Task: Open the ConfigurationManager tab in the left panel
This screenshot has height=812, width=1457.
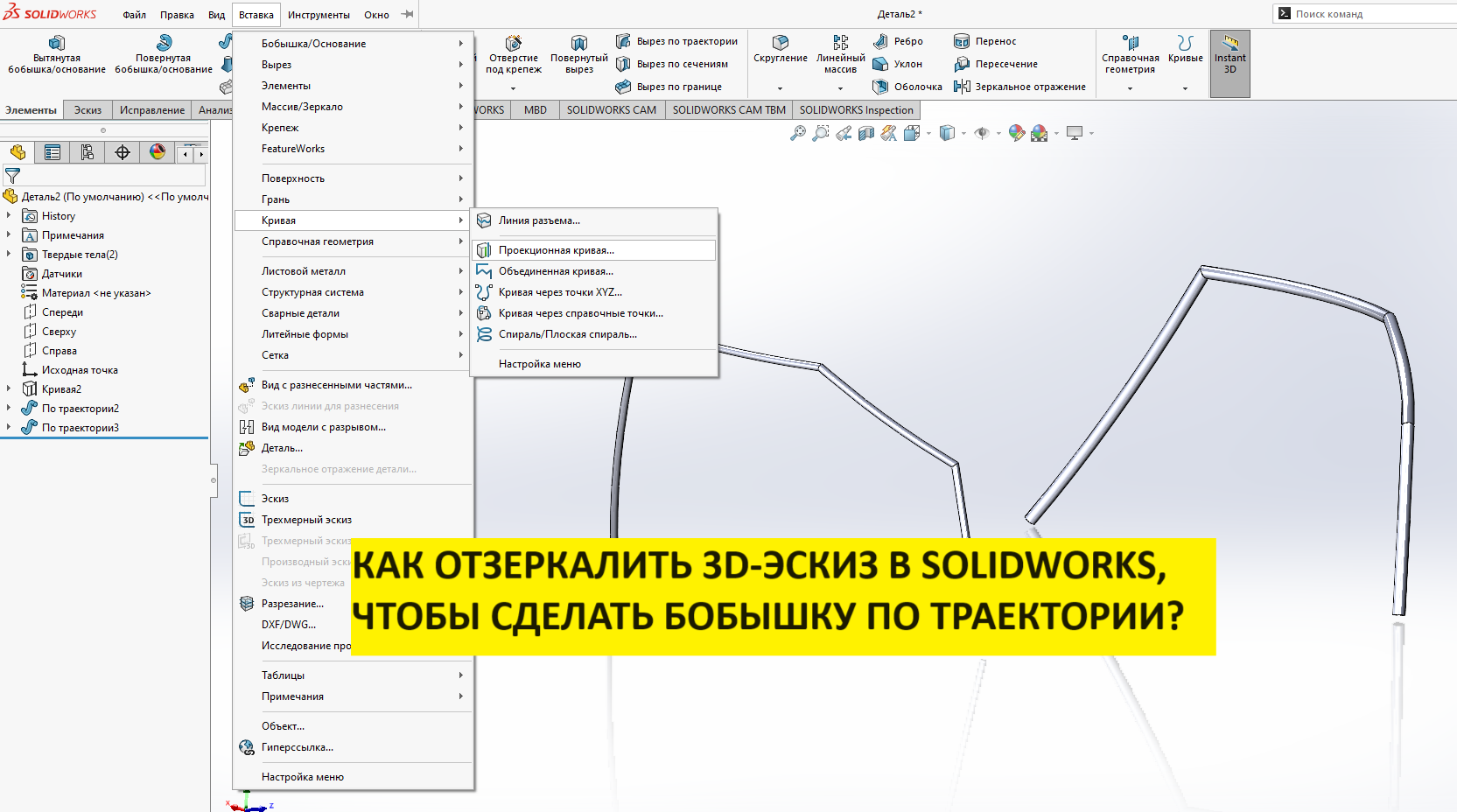Action: tap(87, 152)
